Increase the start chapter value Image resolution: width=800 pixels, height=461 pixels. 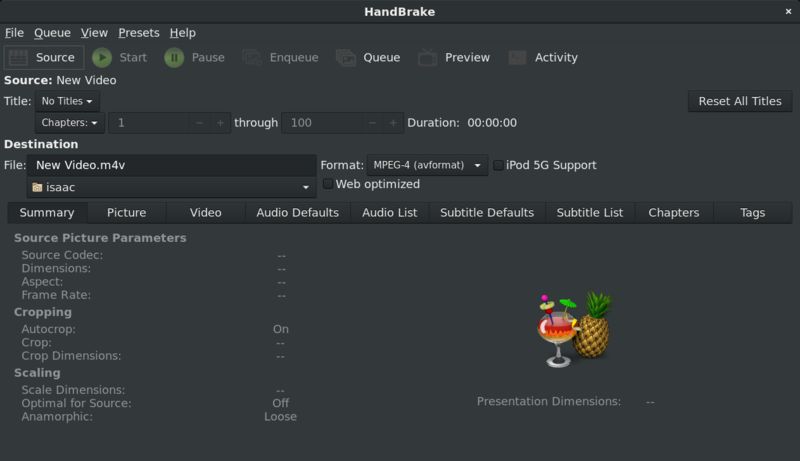pyautogui.click(x=220, y=123)
